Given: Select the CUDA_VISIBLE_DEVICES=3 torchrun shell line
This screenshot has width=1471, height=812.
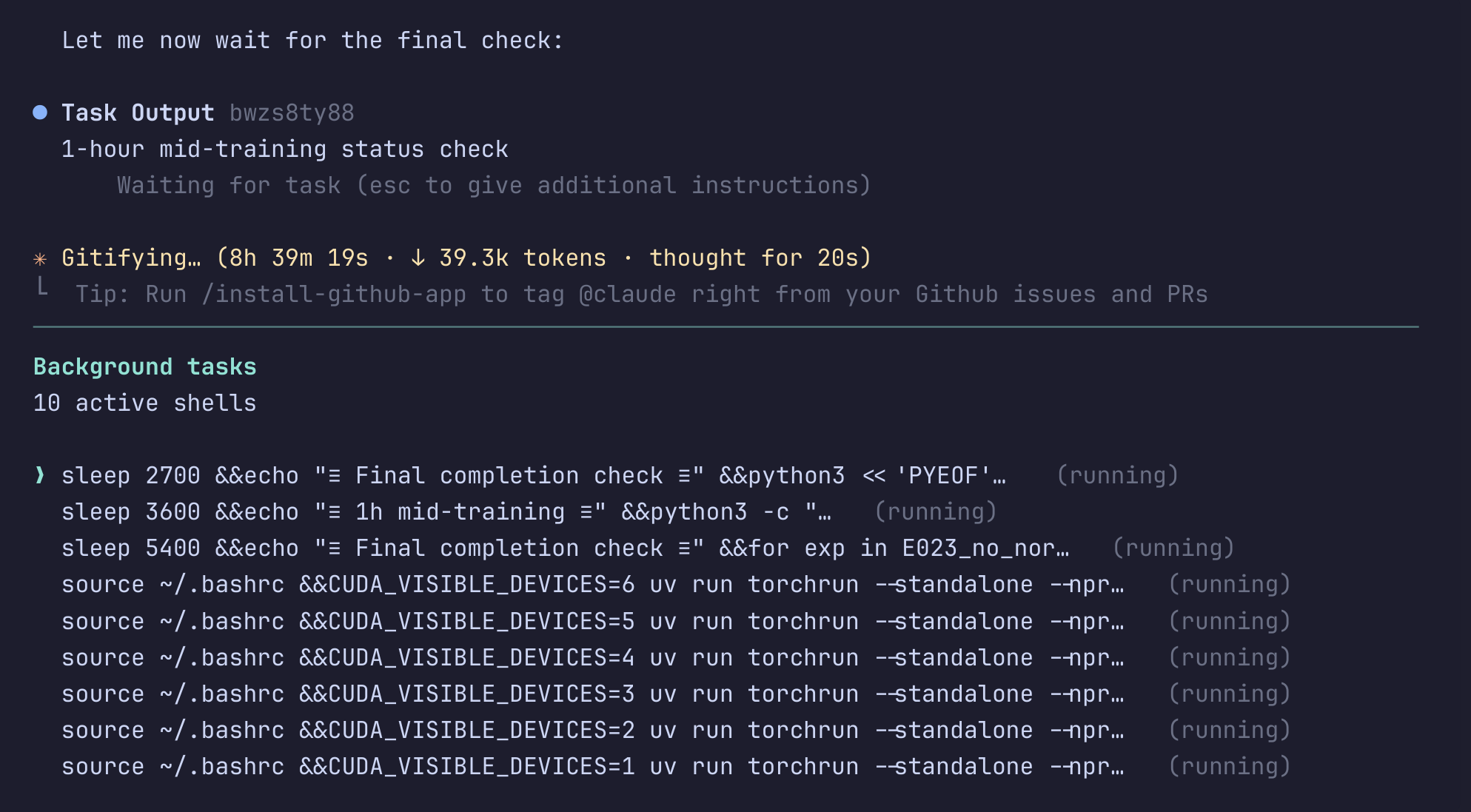Looking at the screenshot, I should tap(592, 693).
